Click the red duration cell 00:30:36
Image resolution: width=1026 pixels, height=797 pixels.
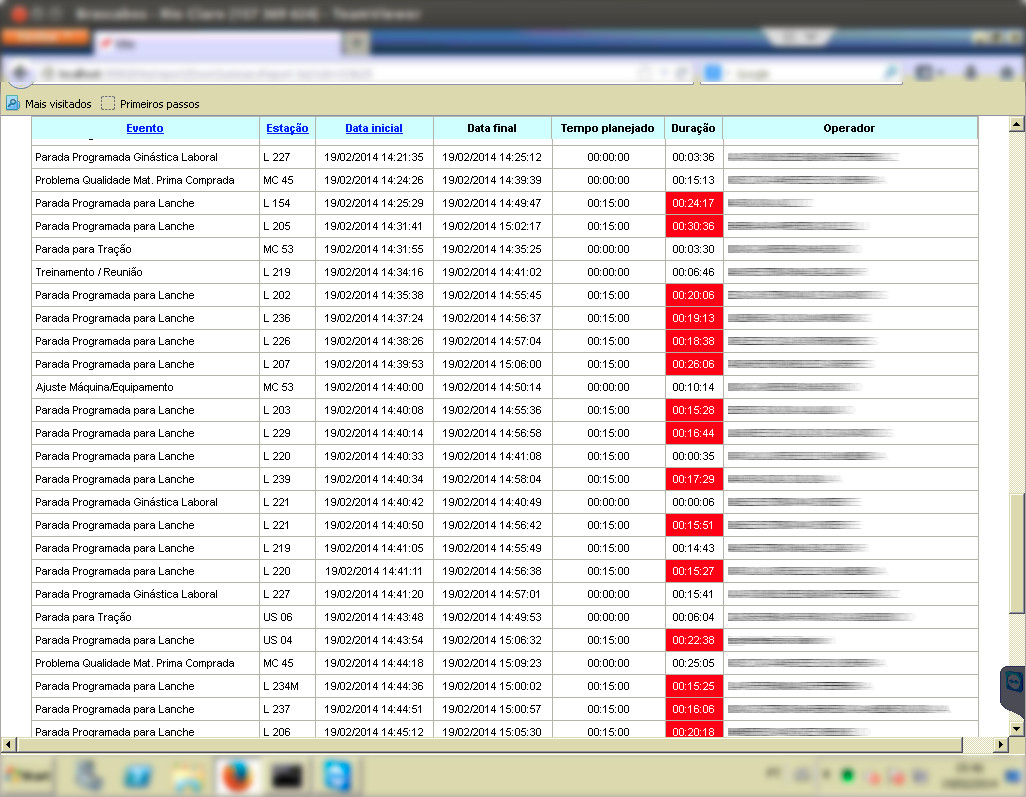click(x=694, y=226)
